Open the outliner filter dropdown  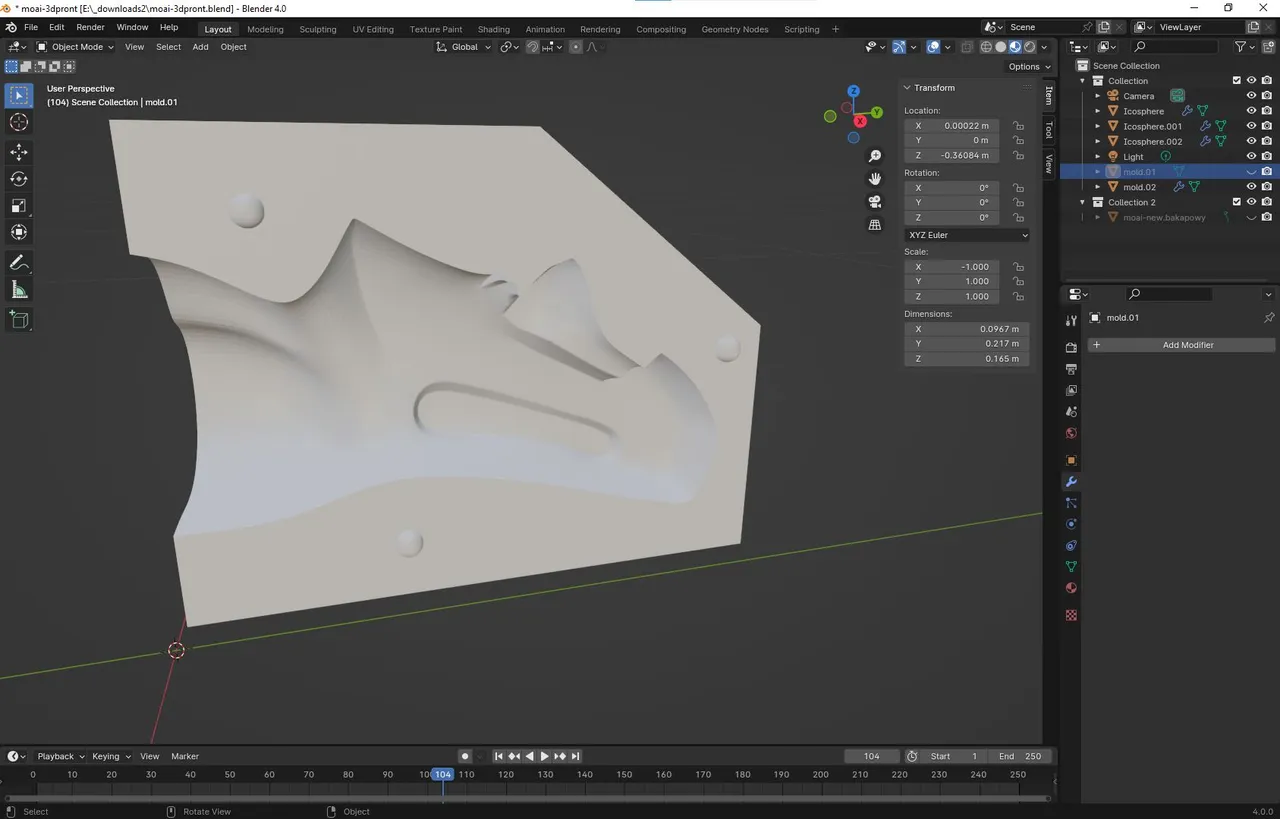click(1244, 47)
